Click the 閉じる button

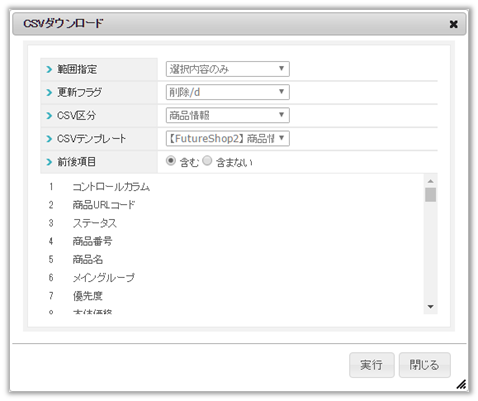pos(425,365)
